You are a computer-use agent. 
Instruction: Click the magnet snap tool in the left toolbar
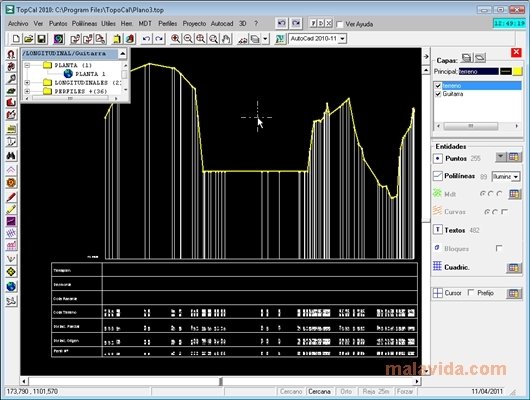point(11,54)
